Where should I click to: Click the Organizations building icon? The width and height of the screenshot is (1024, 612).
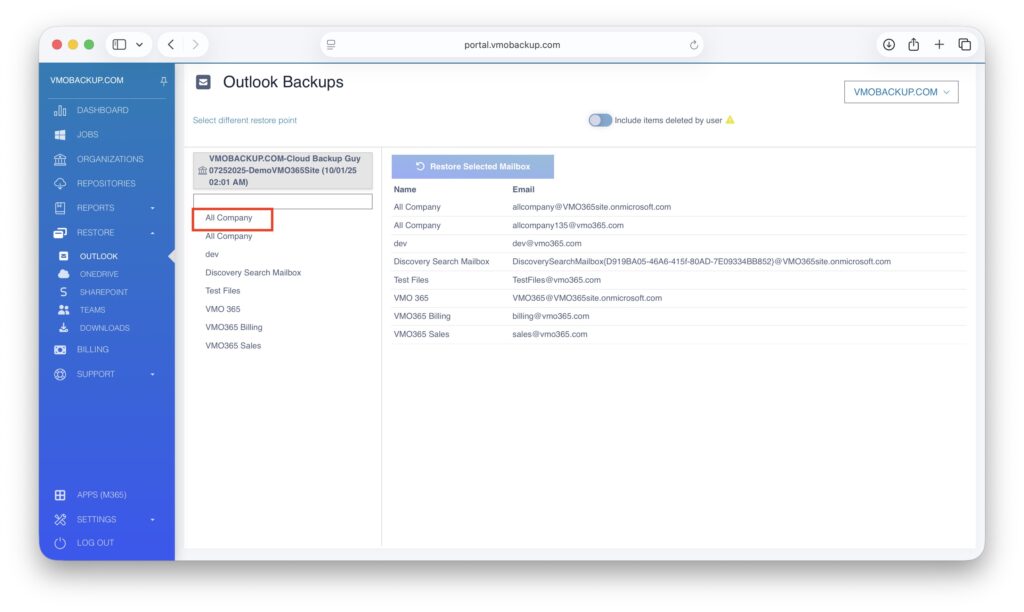(x=60, y=159)
